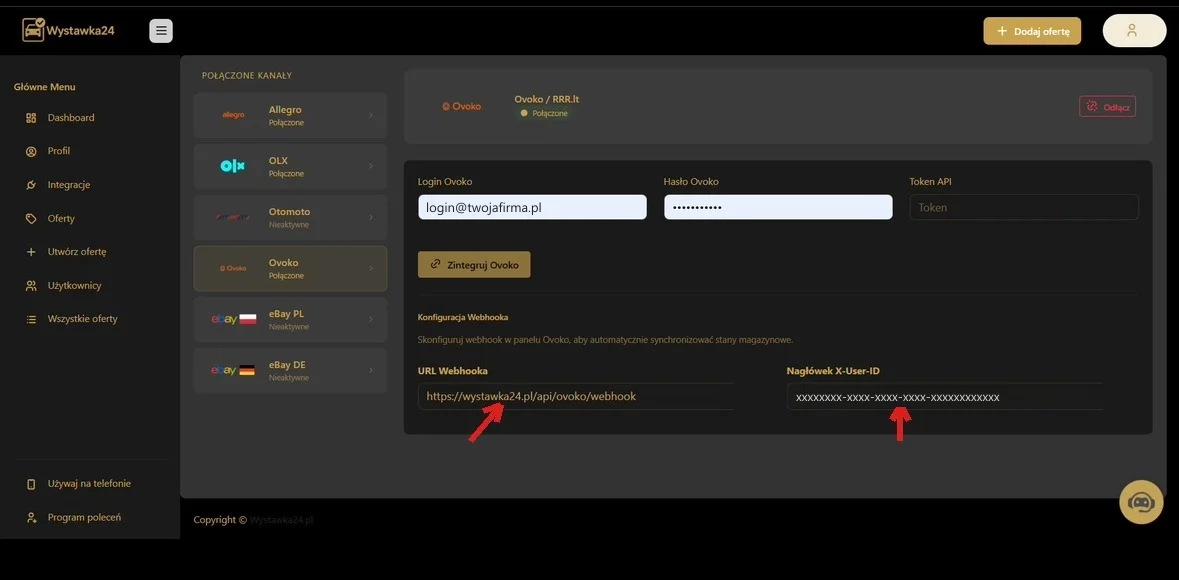The width and height of the screenshot is (1179, 580).
Task: Focus the Token API field
Action: [1024, 207]
